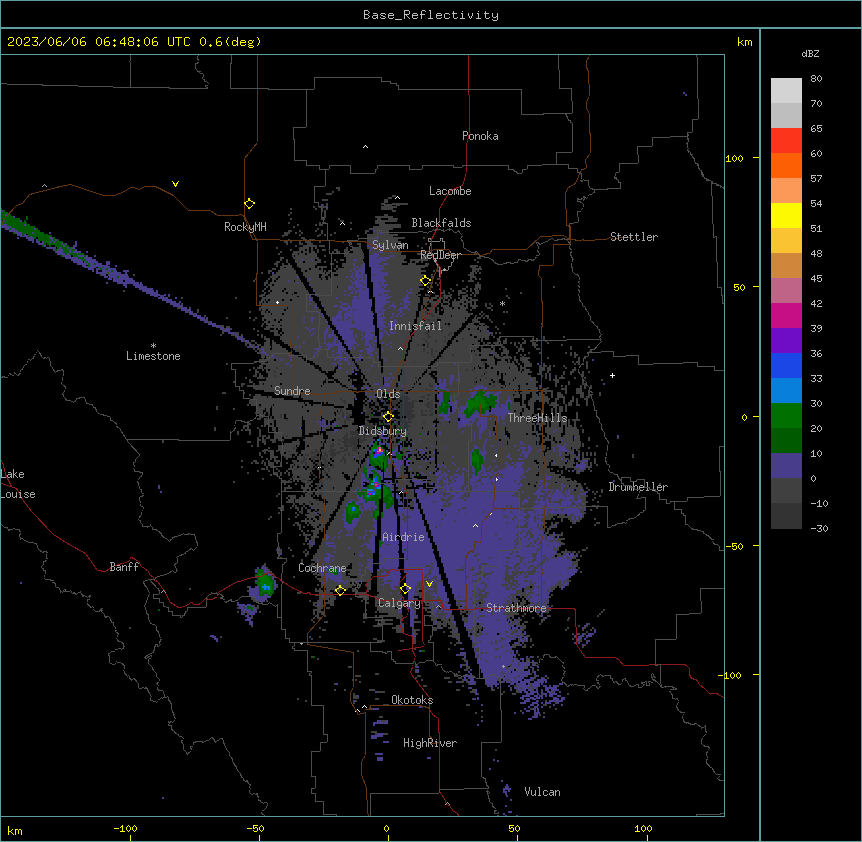
Task: Click the yellow 54 dBZ legend swatch
Action: pos(786,215)
